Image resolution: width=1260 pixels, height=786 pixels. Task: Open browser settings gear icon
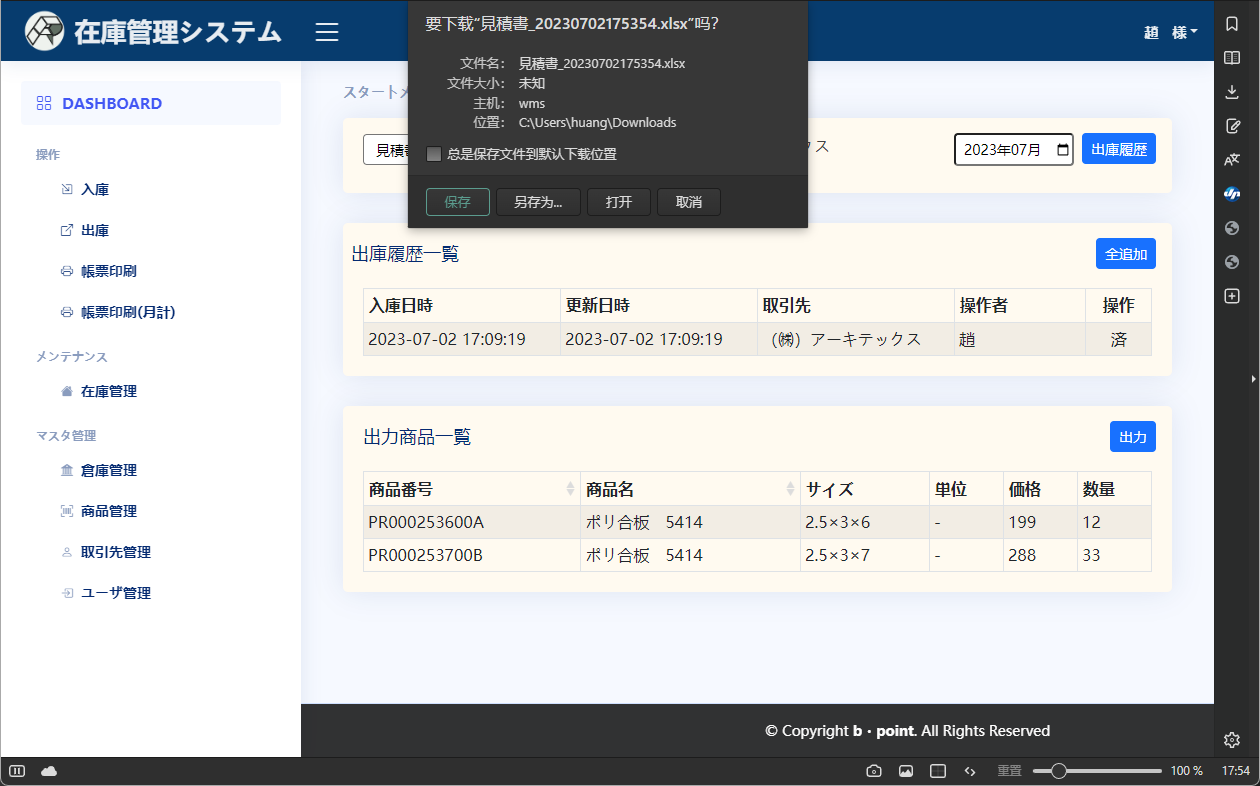tap(1232, 740)
